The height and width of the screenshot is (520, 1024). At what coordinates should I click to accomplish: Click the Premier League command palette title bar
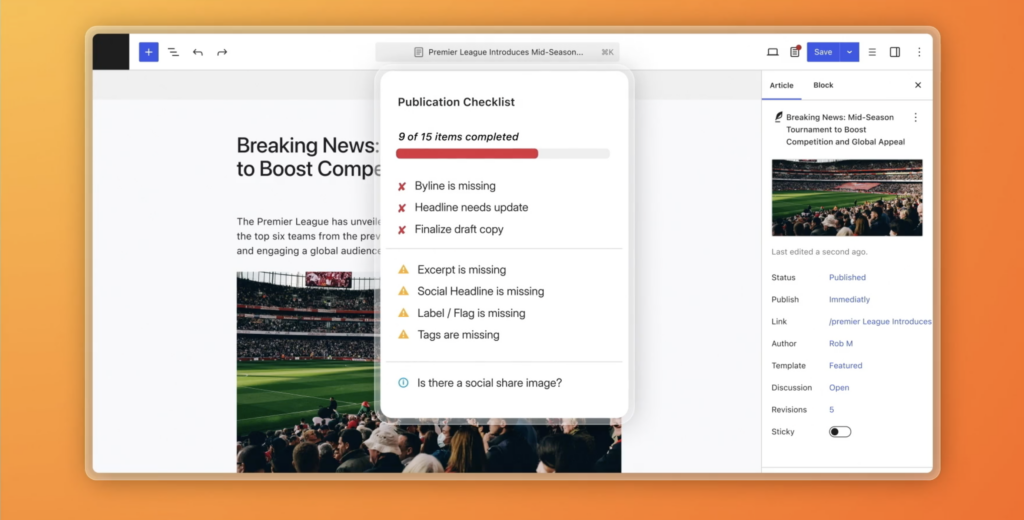[x=497, y=52]
